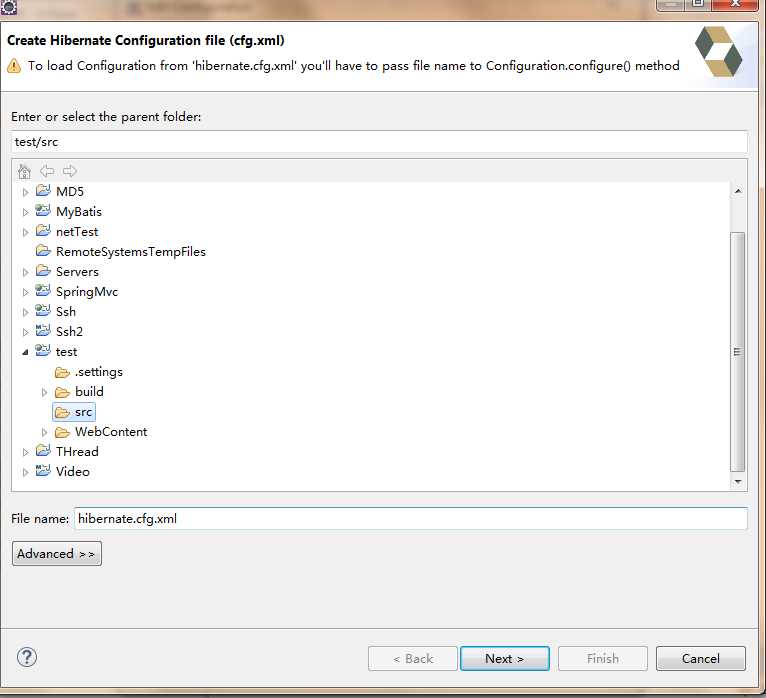The image size is (766, 698).
Task: Click the WebContent folder icon
Action: point(62,433)
